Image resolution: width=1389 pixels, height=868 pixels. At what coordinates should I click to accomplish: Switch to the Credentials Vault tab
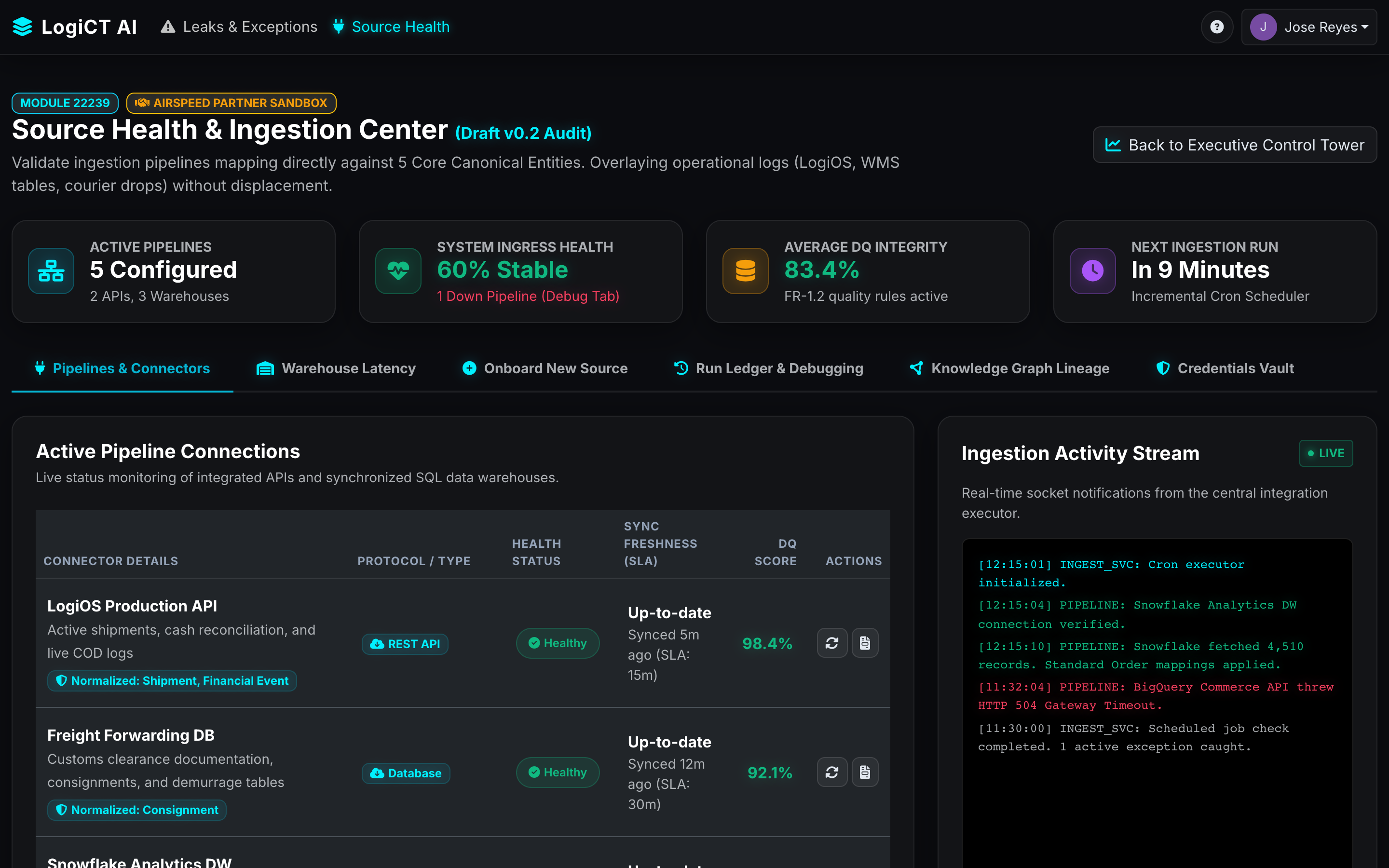click(x=1225, y=368)
